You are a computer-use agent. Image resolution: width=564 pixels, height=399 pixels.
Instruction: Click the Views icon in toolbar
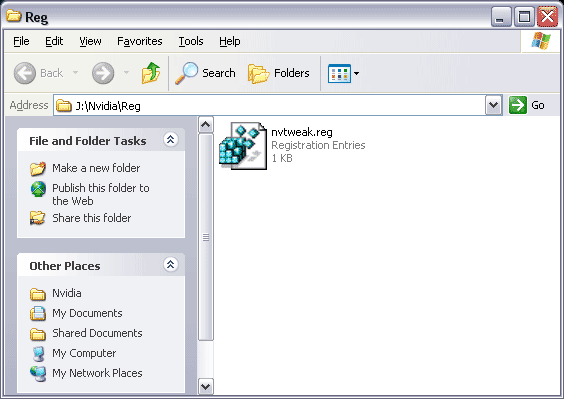[x=339, y=73]
